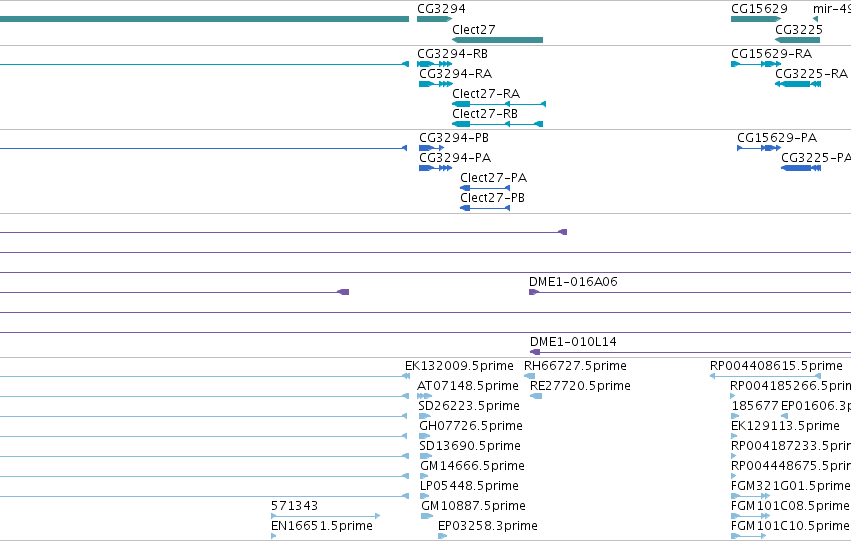Select the CG3225 gene glyph
851x541 pixels.
(797, 40)
